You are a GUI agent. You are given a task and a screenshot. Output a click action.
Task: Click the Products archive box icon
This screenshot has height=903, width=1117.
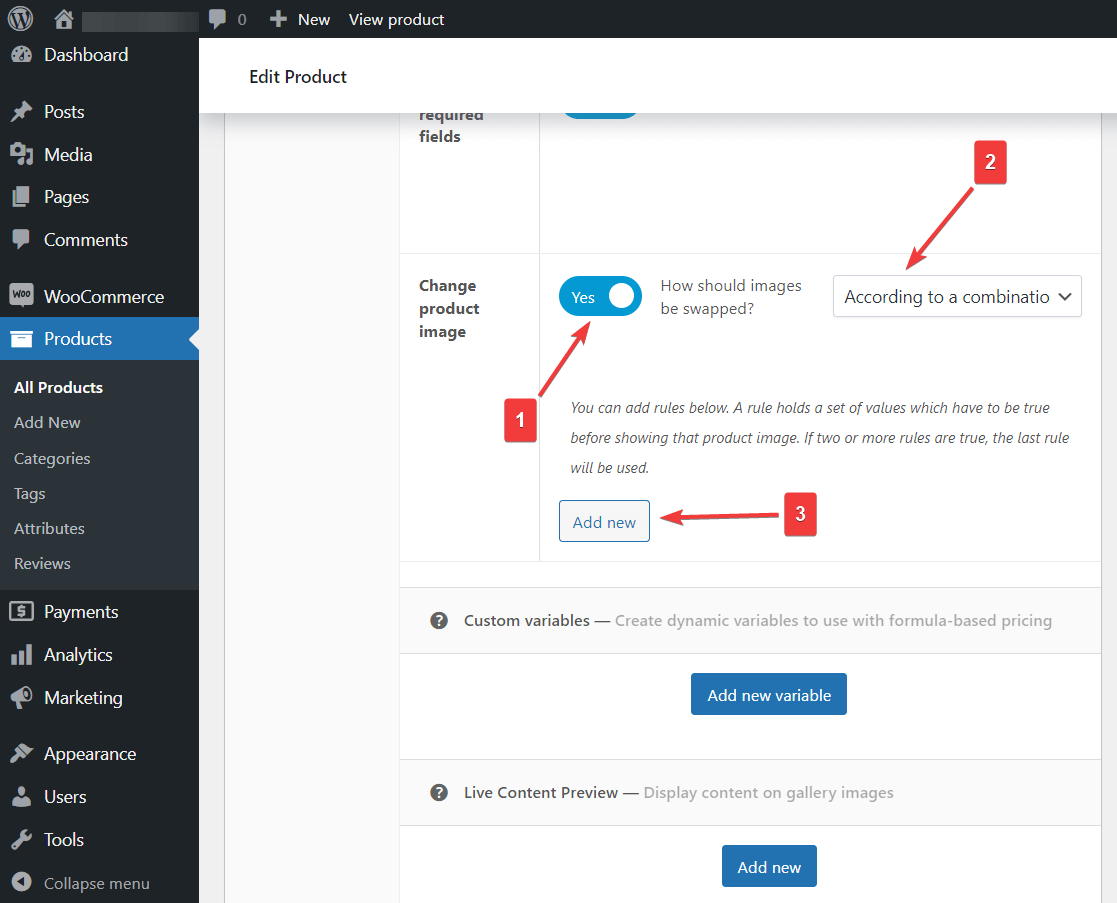click(21, 339)
